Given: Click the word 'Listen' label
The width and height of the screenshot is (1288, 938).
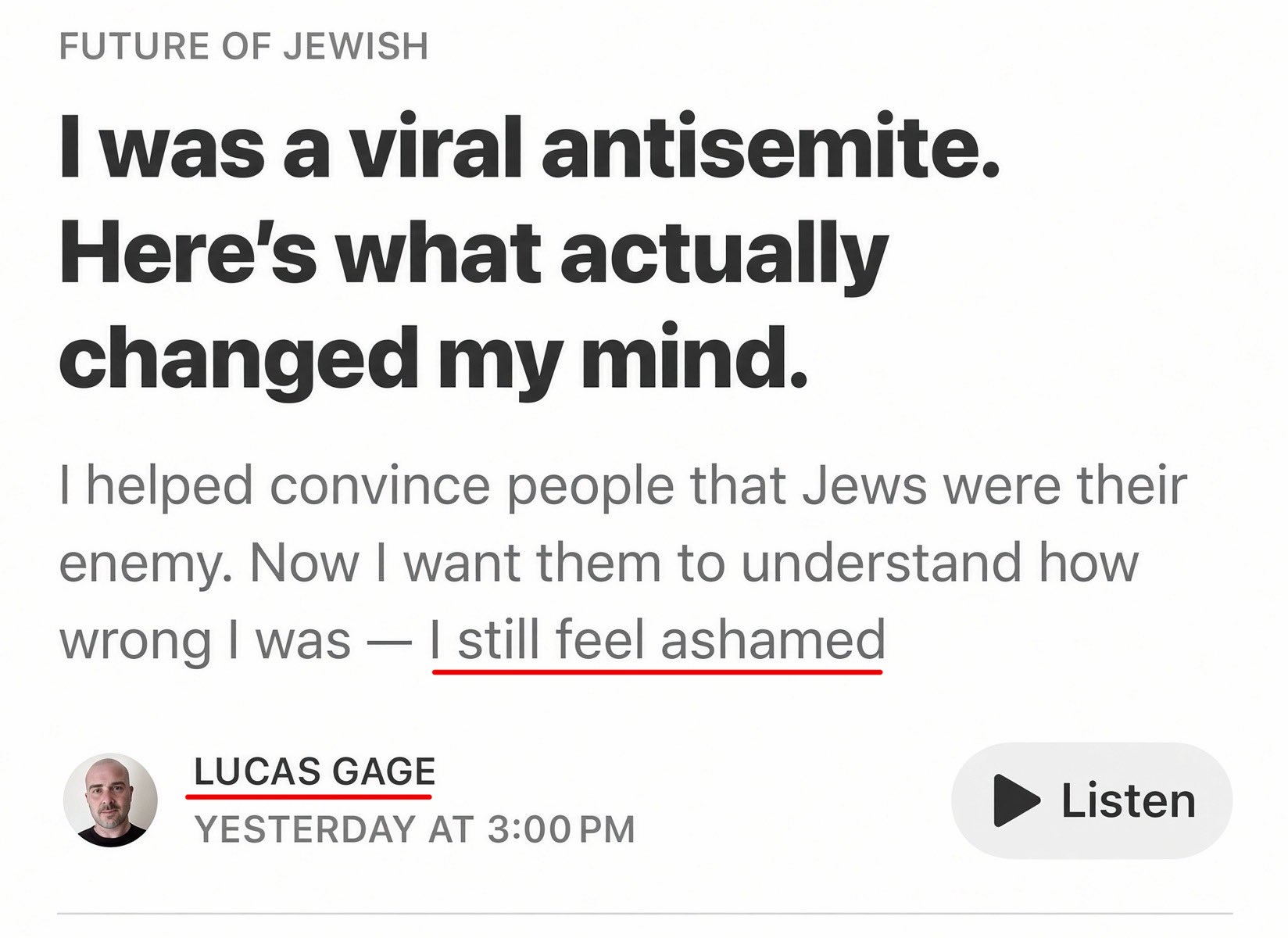Looking at the screenshot, I should pyautogui.click(x=1128, y=800).
